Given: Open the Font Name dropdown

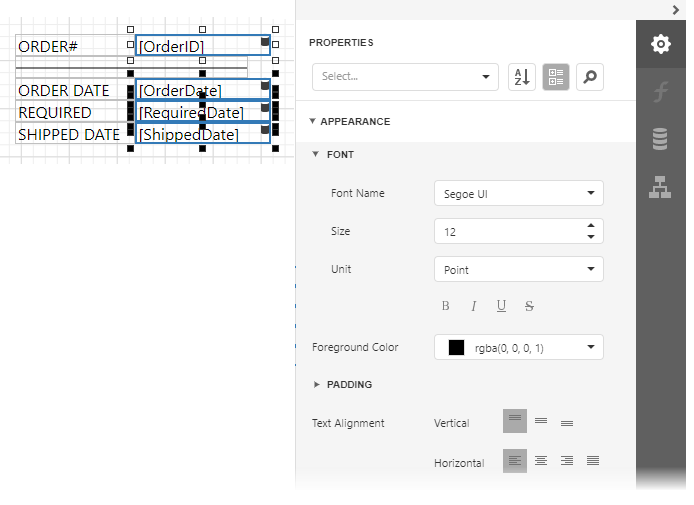Looking at the screenshot, I should [x=518, y=193].
